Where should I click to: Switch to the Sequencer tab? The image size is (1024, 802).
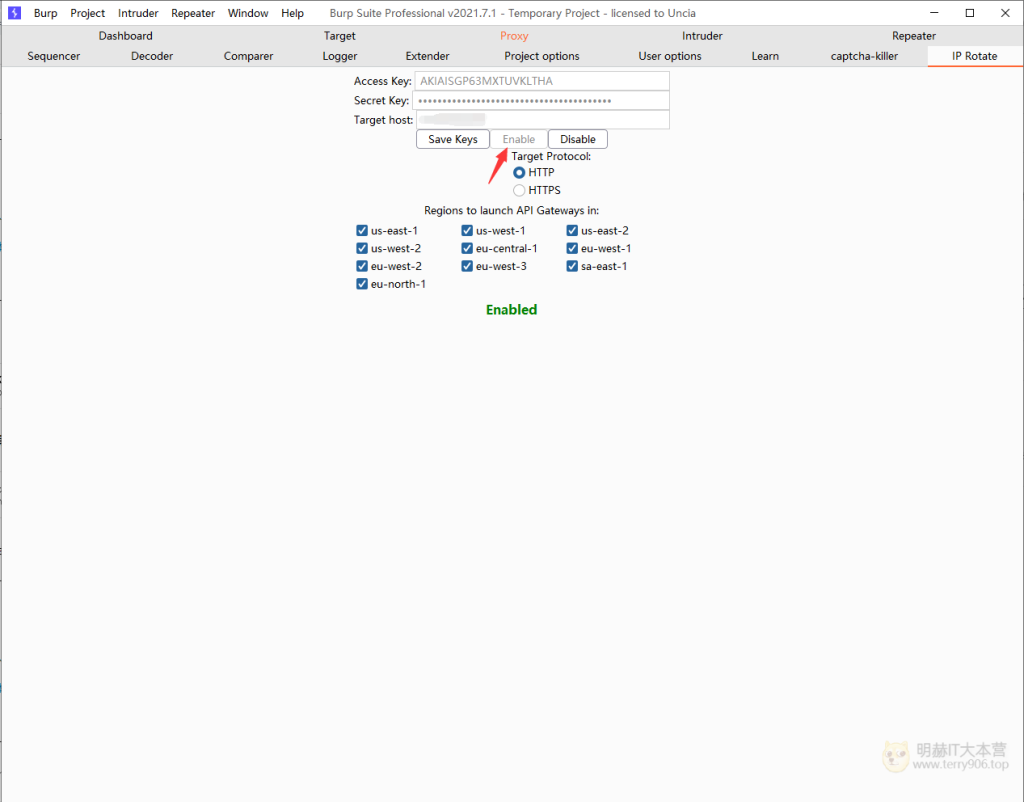[x=54, y=56]
